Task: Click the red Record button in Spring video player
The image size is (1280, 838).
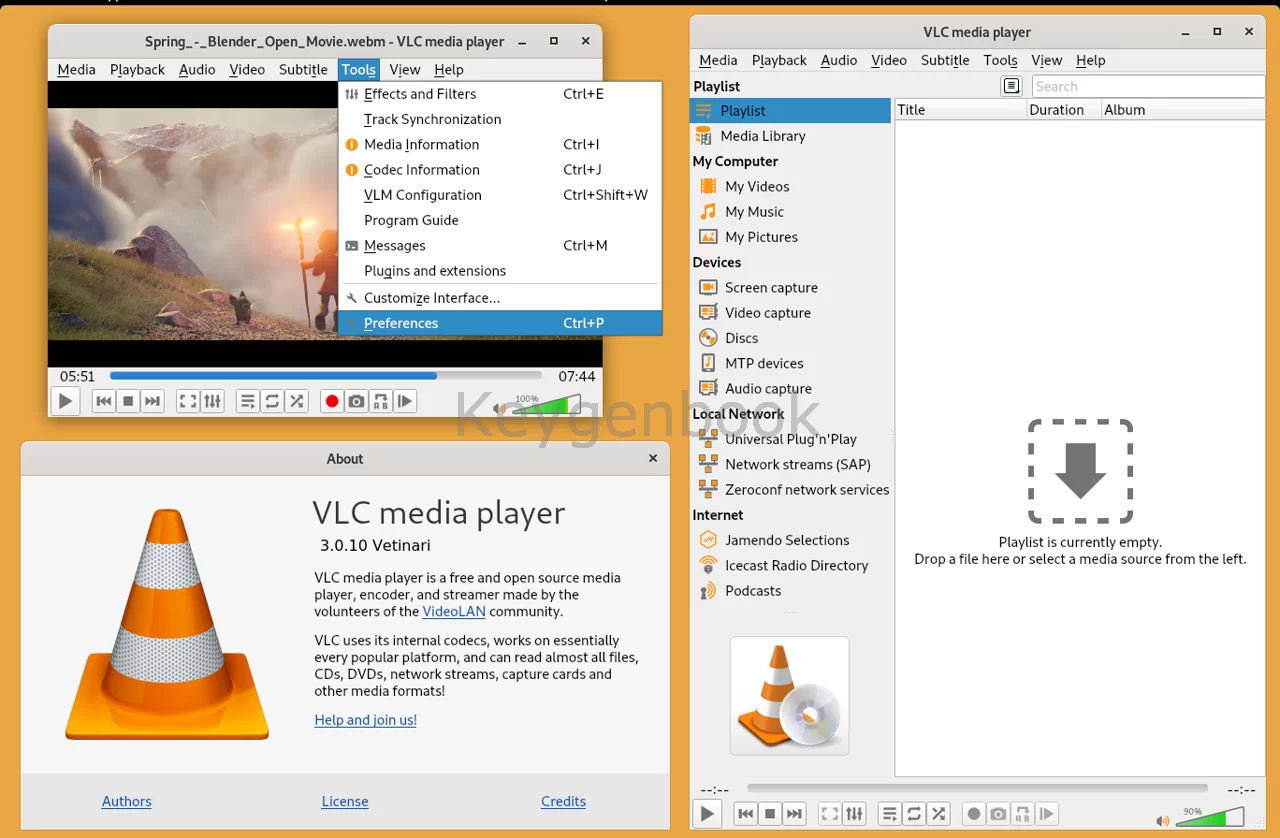Action: 332,401
